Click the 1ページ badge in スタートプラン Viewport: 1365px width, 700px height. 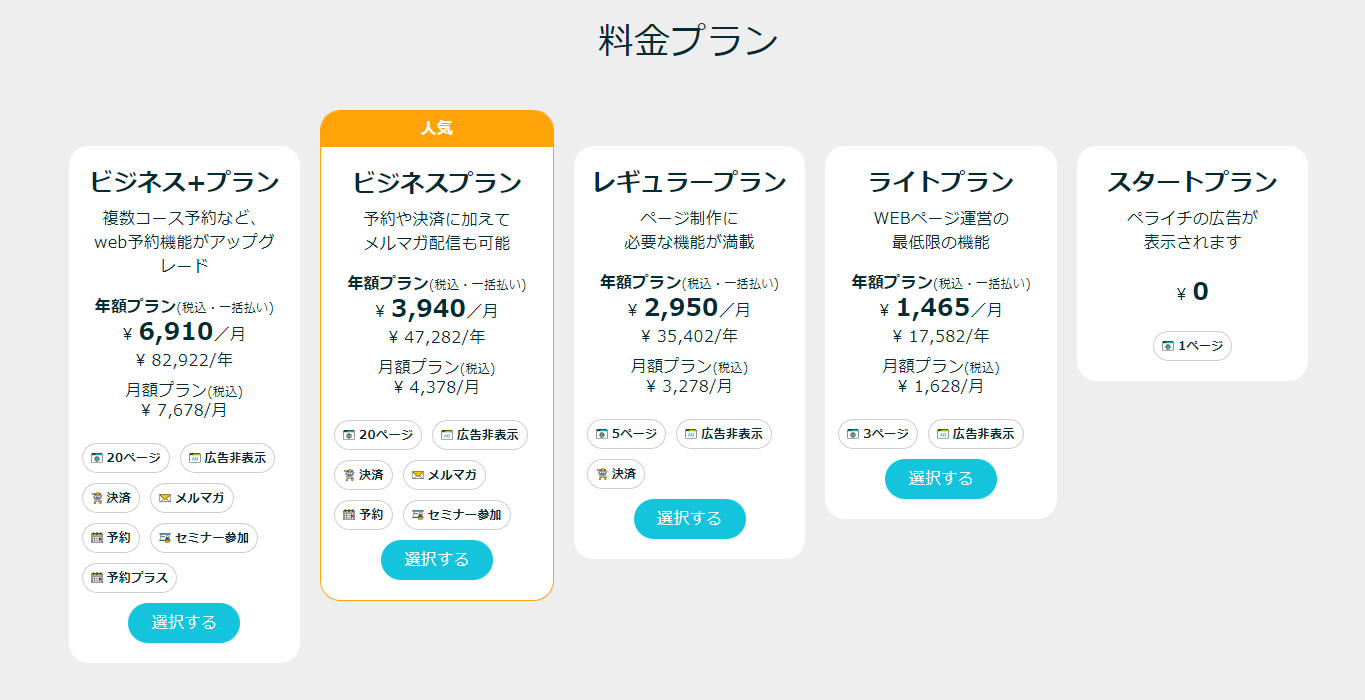(x=1192, y=346)
